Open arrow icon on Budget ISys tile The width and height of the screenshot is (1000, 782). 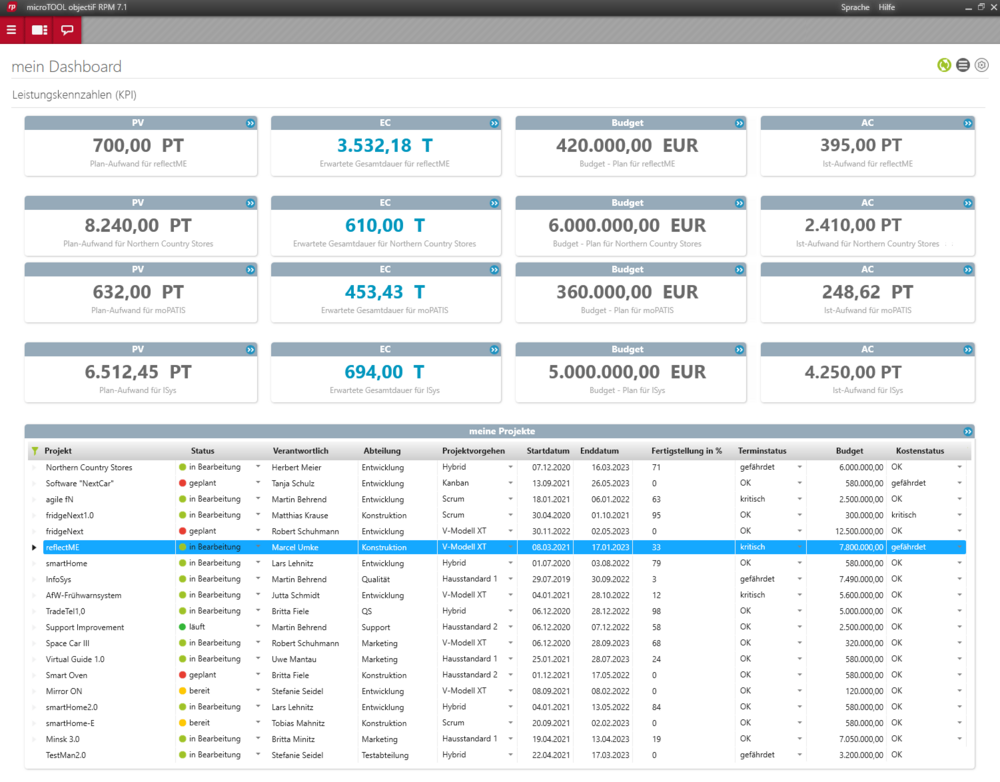point(740,350)
